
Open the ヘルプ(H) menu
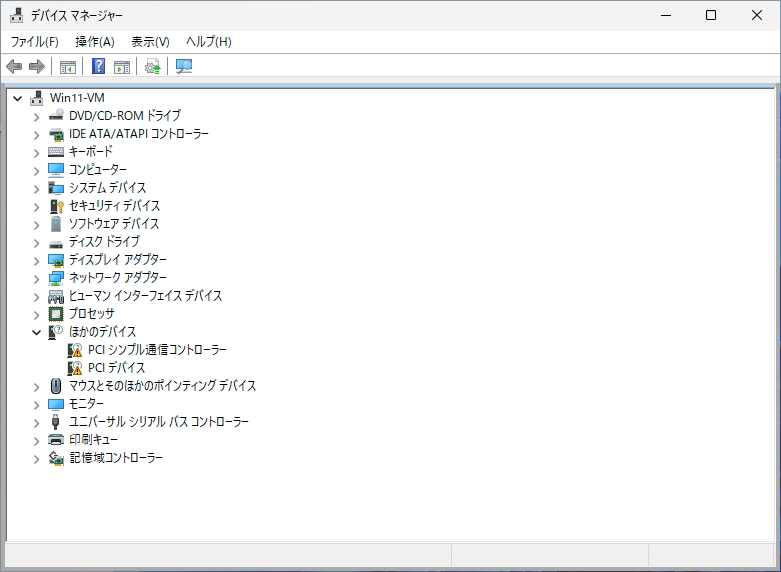209,42
